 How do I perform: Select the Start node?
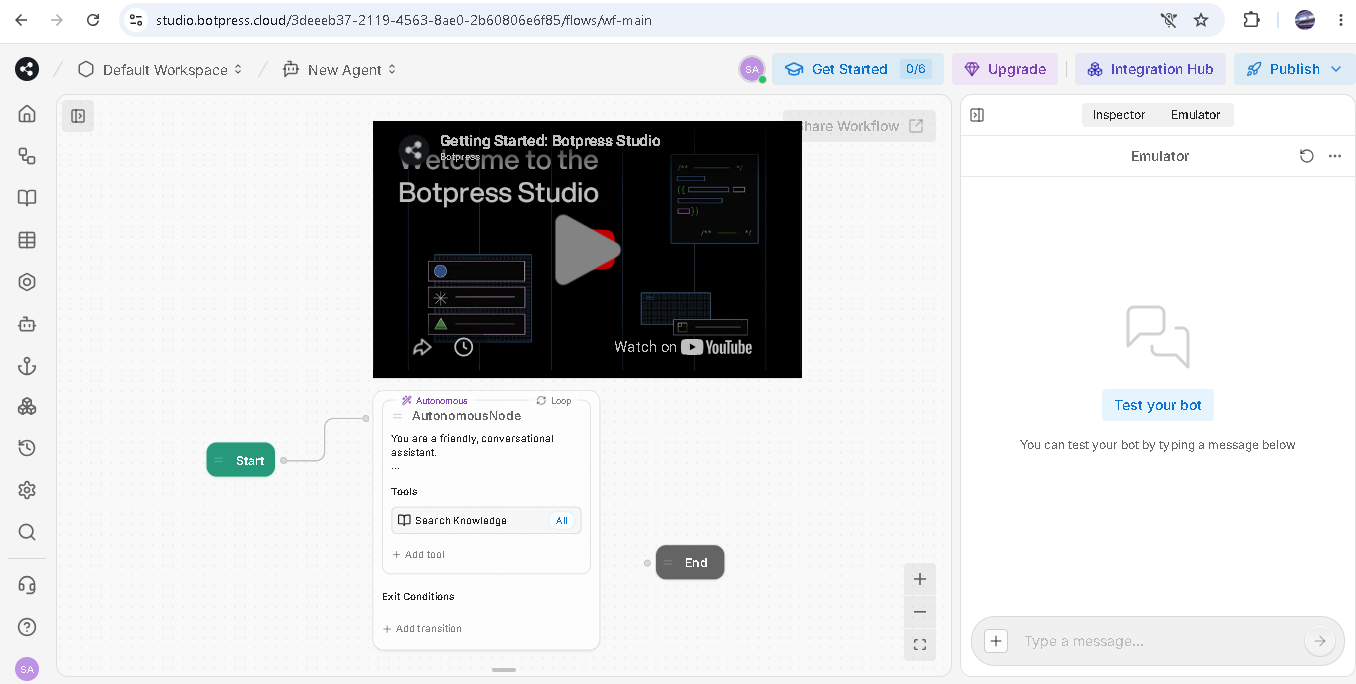point(241,460)
